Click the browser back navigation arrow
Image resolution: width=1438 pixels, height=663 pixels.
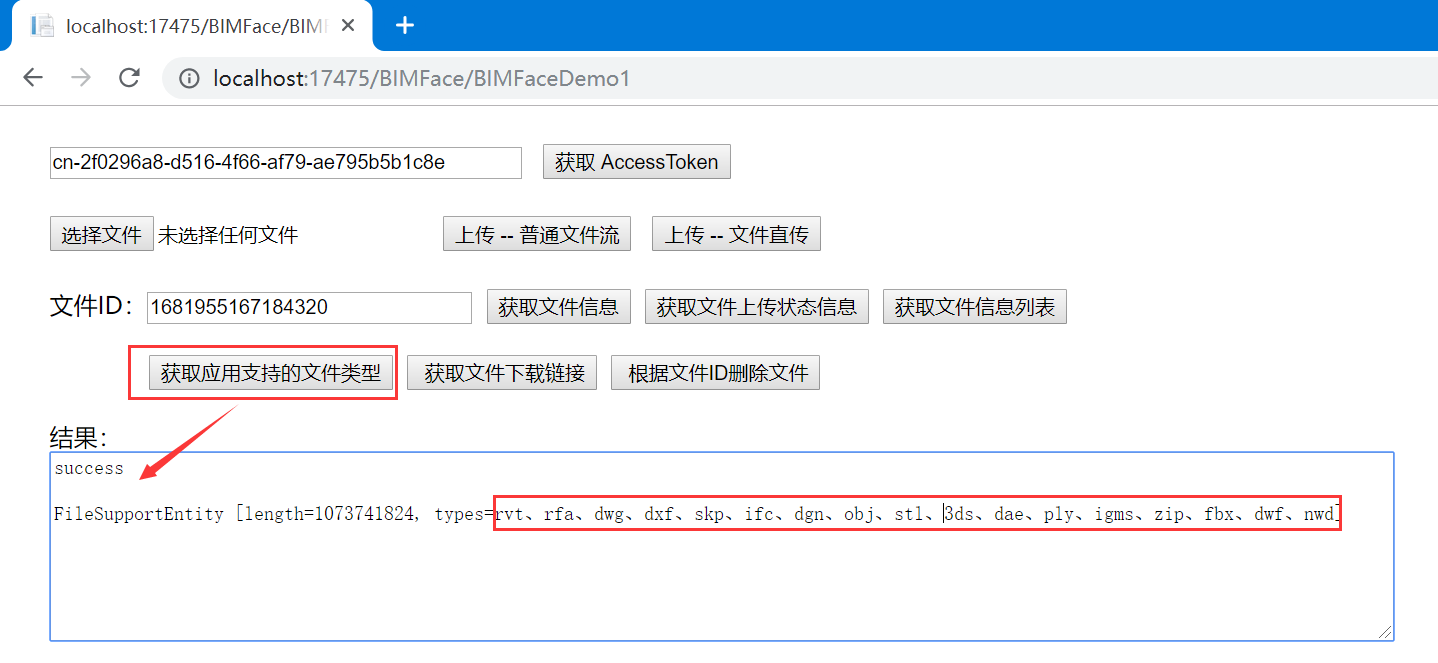tap(33, 77)
